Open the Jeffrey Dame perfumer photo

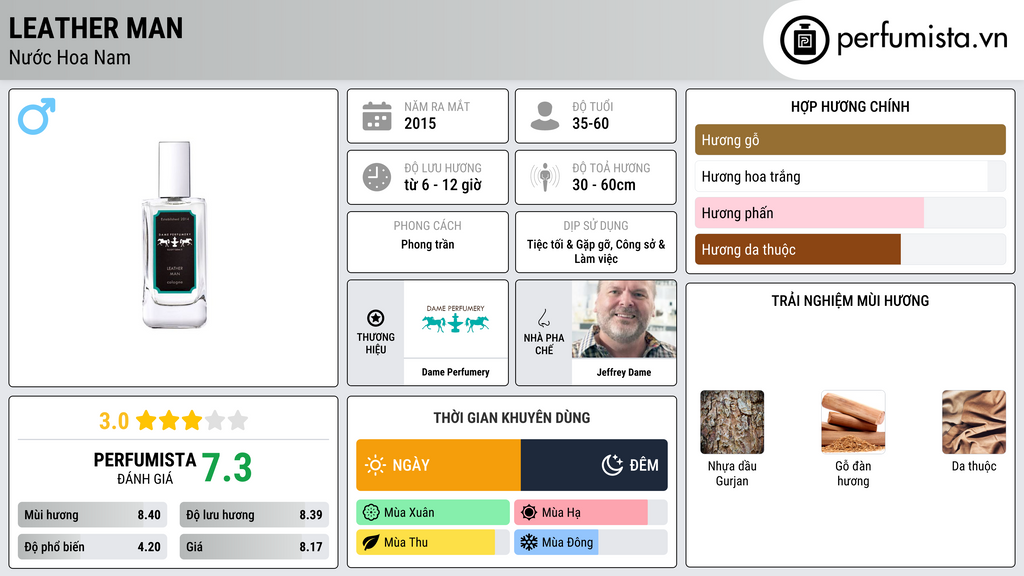[624, 319]
